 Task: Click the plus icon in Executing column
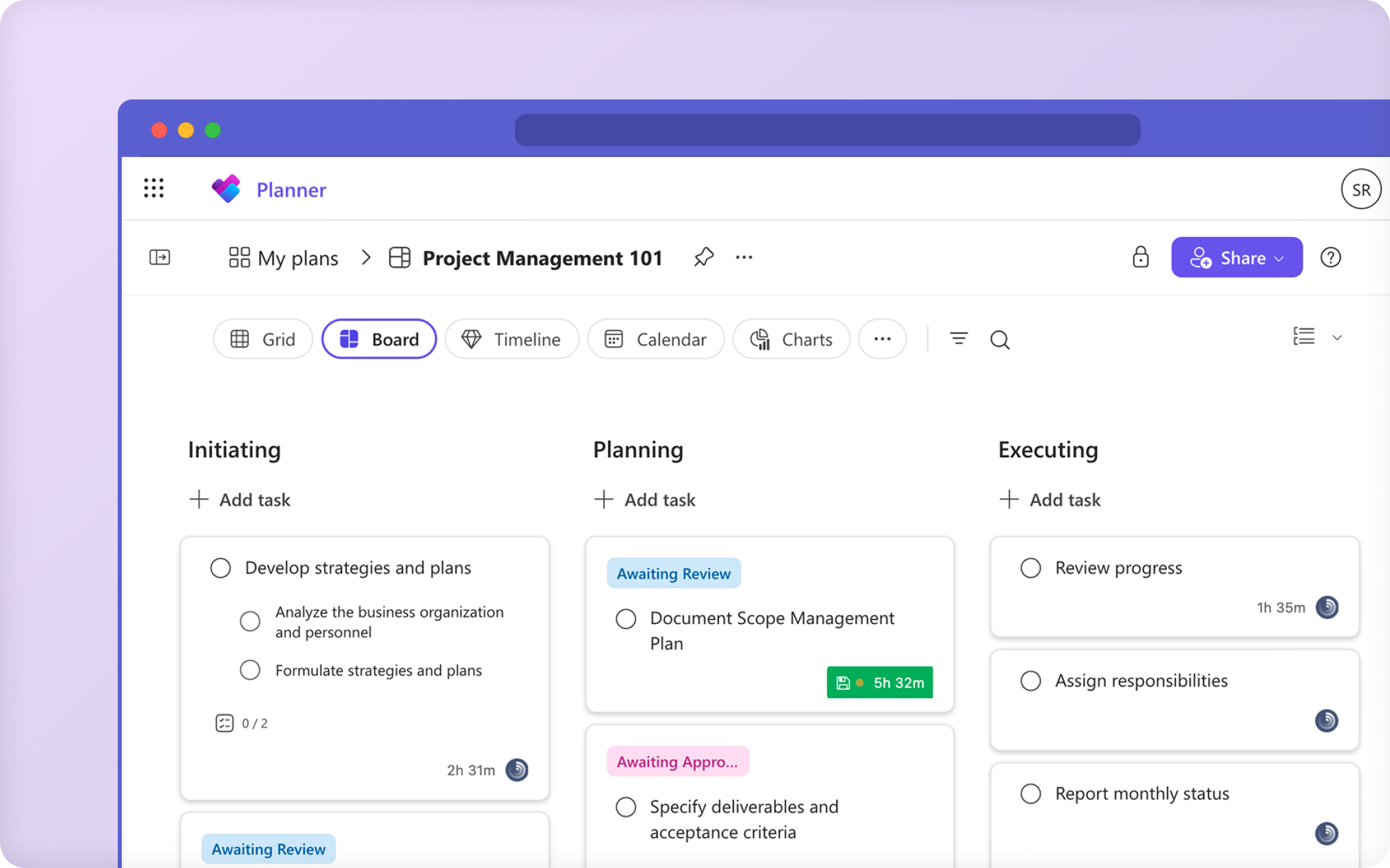click(x=1009, y=500)
